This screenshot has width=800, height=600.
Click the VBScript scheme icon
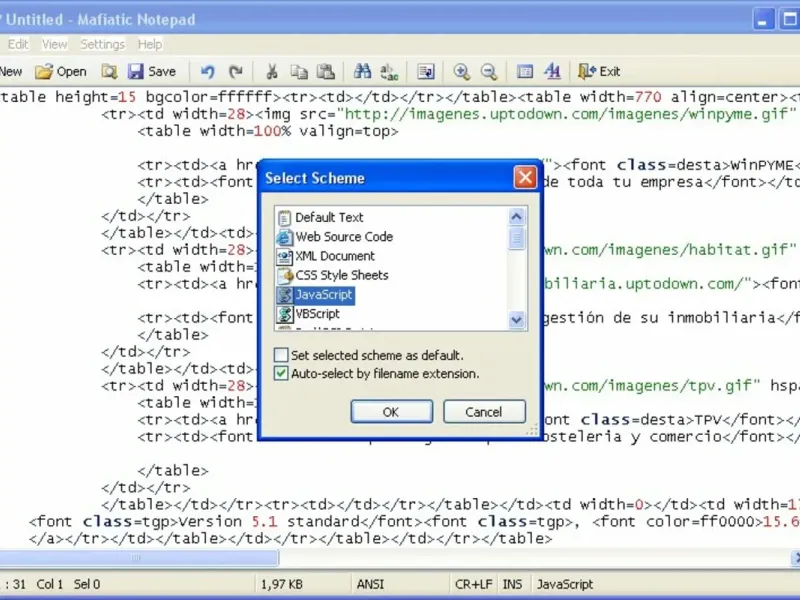[285, 315]
